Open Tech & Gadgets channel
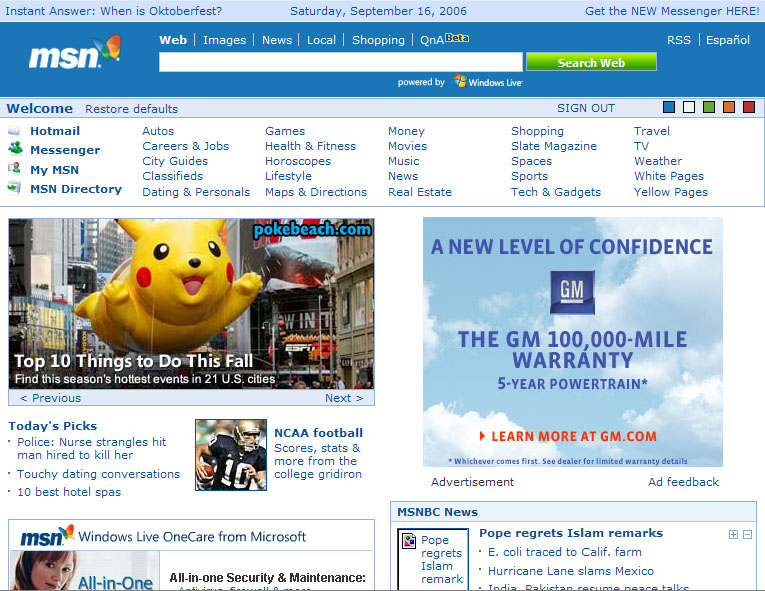Screen dimensions: 765x591 (x=556, y=192)
